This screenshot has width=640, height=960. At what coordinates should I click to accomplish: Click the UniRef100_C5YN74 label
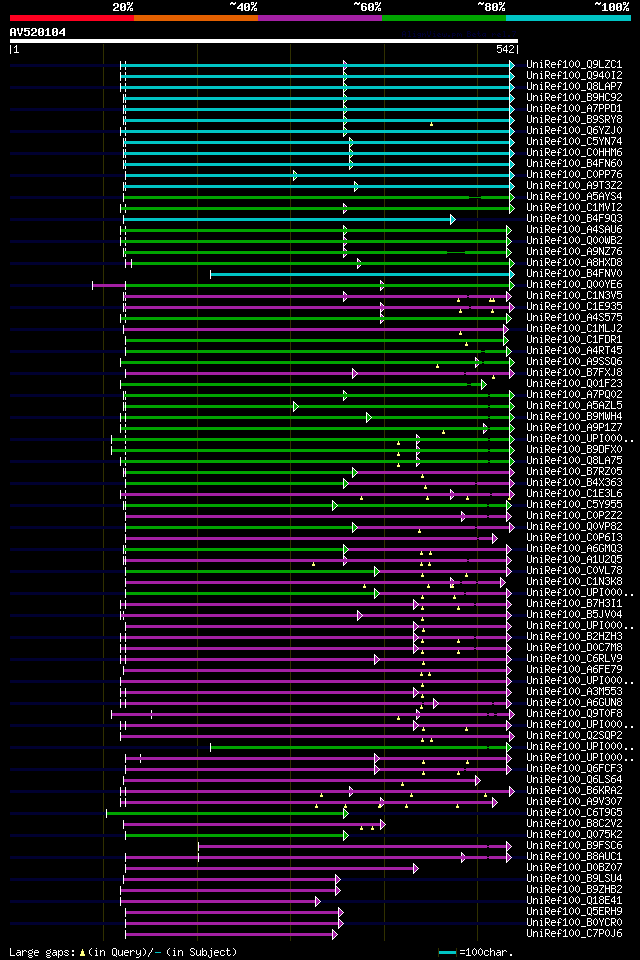tap(574, 141)
